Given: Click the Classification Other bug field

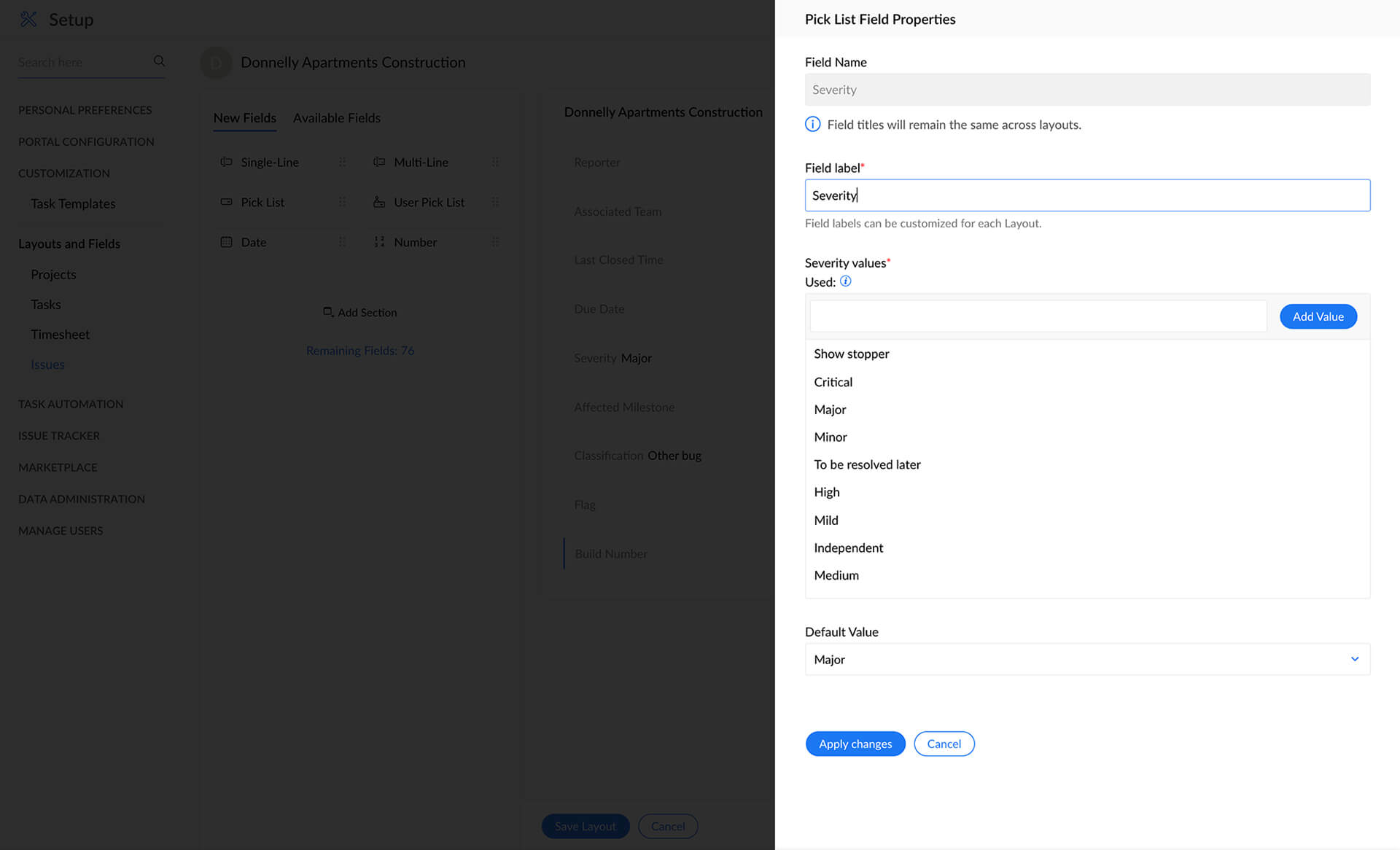Looking at the screenshot, I should click(x=637, y=456).
